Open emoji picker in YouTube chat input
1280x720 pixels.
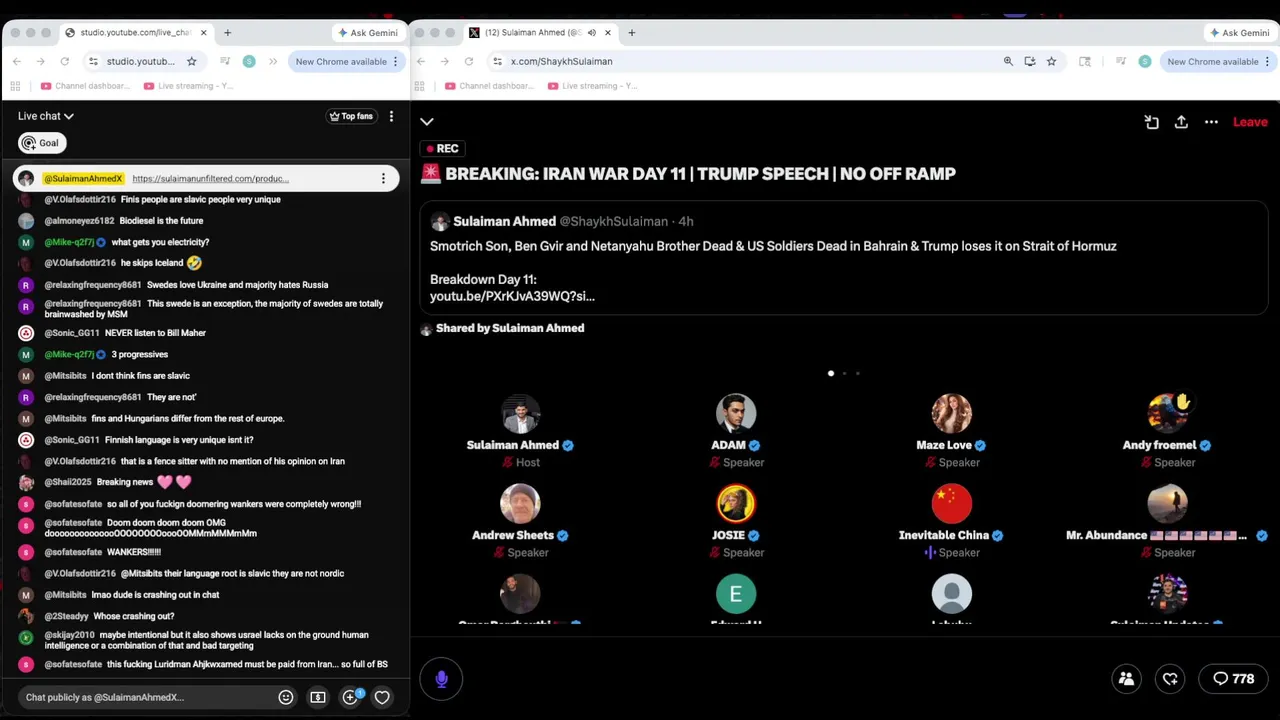(x=286, y=697)
